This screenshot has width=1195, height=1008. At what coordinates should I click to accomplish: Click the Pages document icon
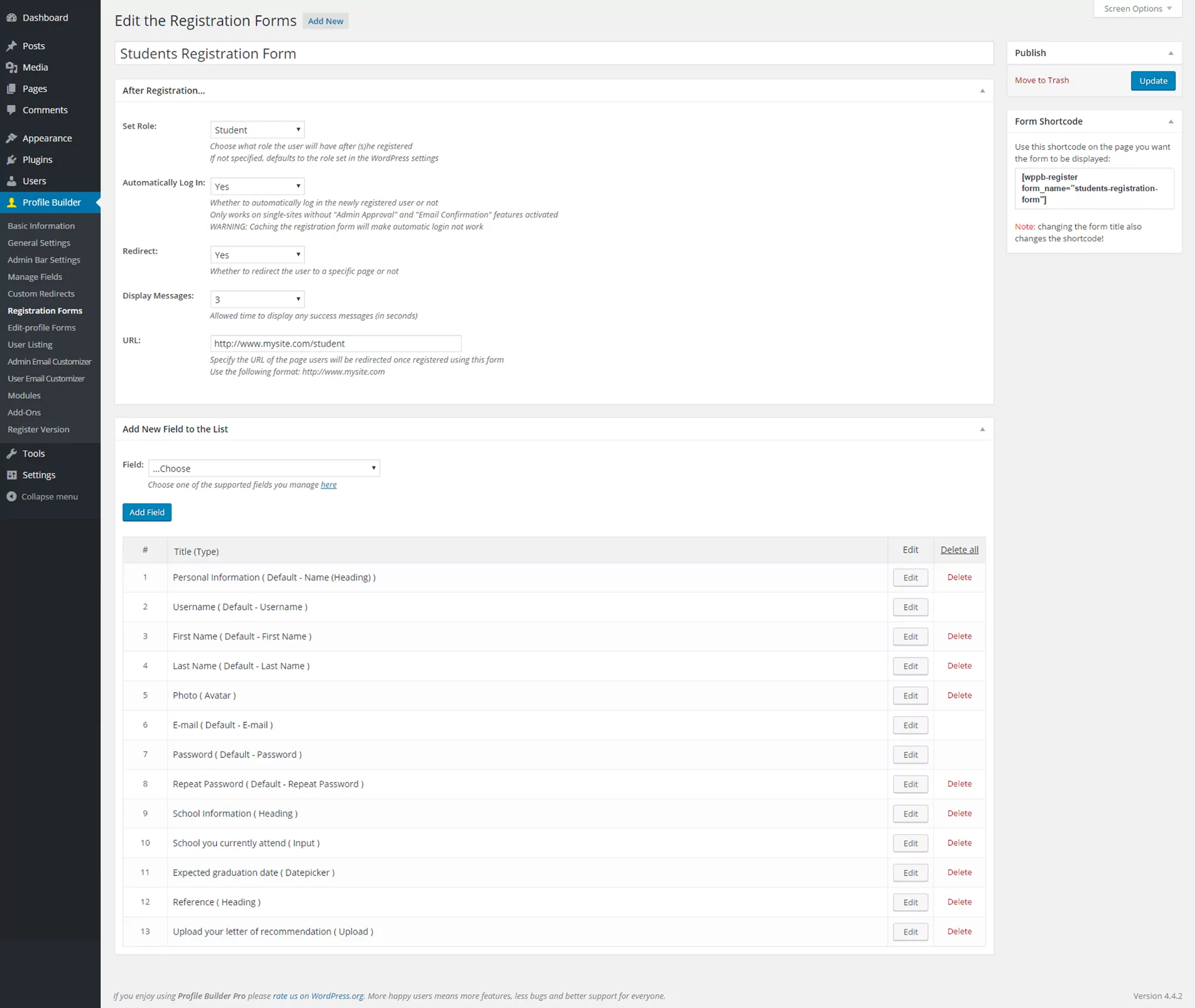pos(11,89)
